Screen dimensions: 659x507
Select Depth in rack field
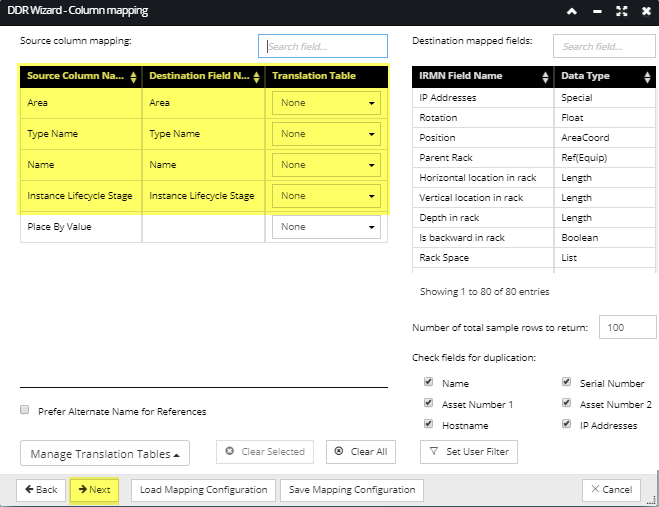pyautogui.click(x=534, y=218)
